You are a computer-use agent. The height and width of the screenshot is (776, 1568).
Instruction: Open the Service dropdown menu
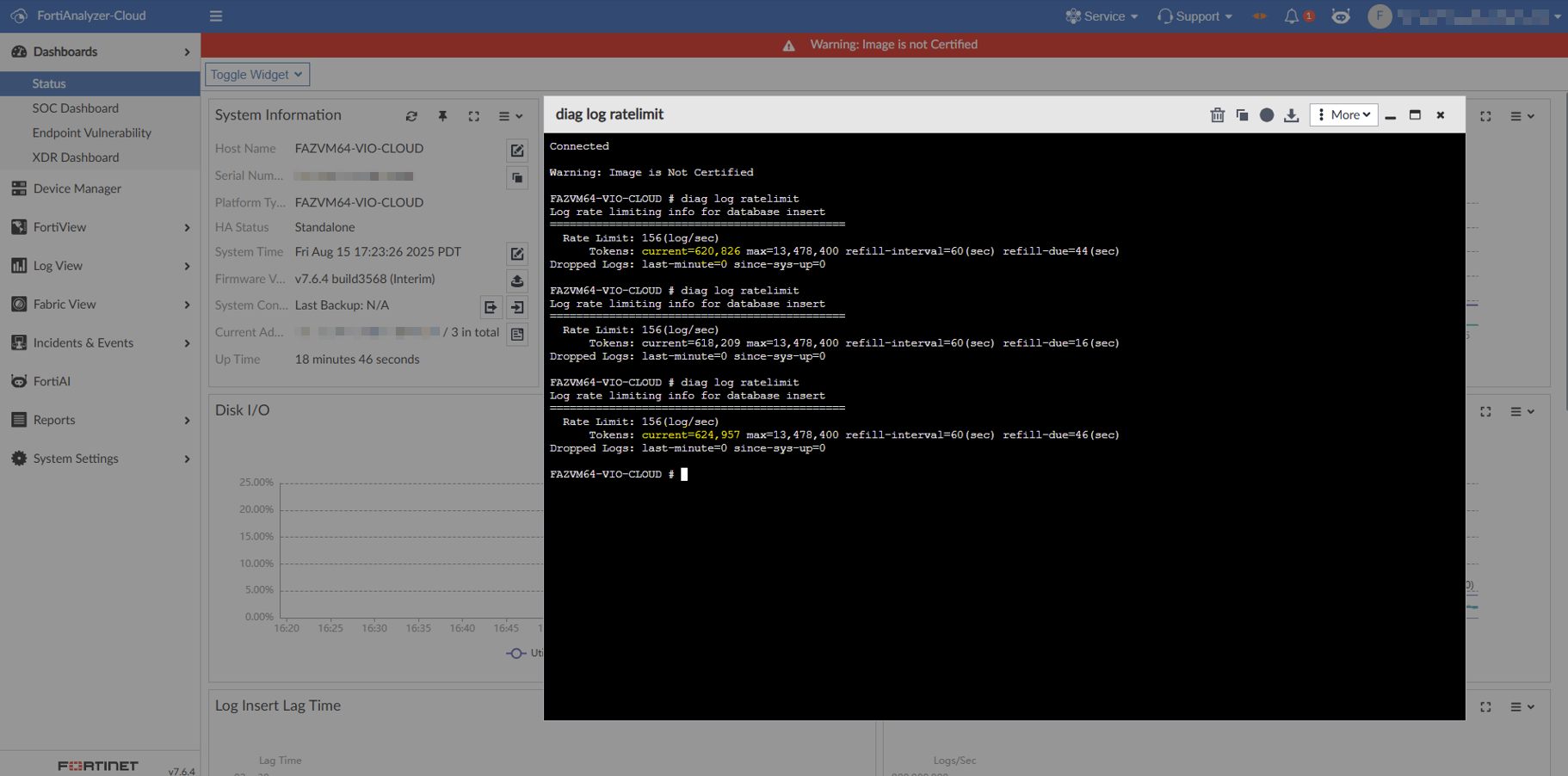[1102, 16]
